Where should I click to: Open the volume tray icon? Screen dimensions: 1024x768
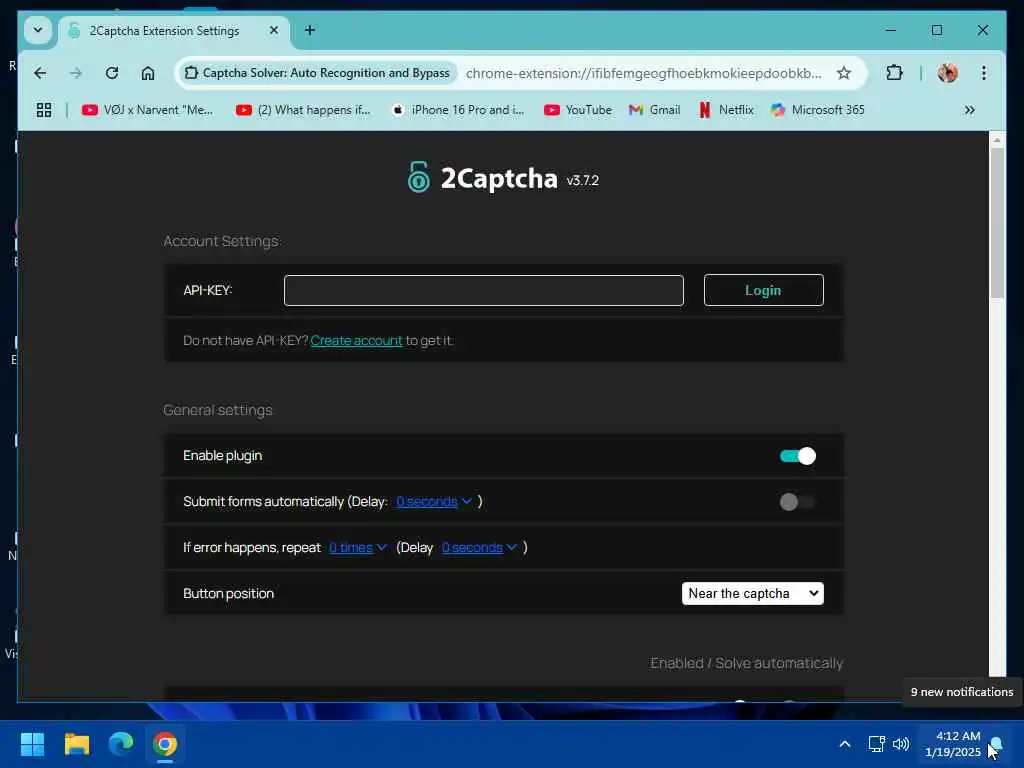tap(901, 744)
